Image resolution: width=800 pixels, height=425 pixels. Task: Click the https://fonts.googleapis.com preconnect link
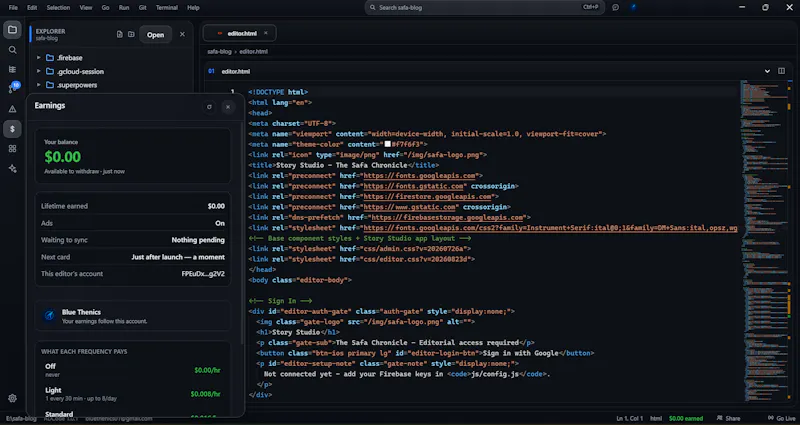coord(420,176)
